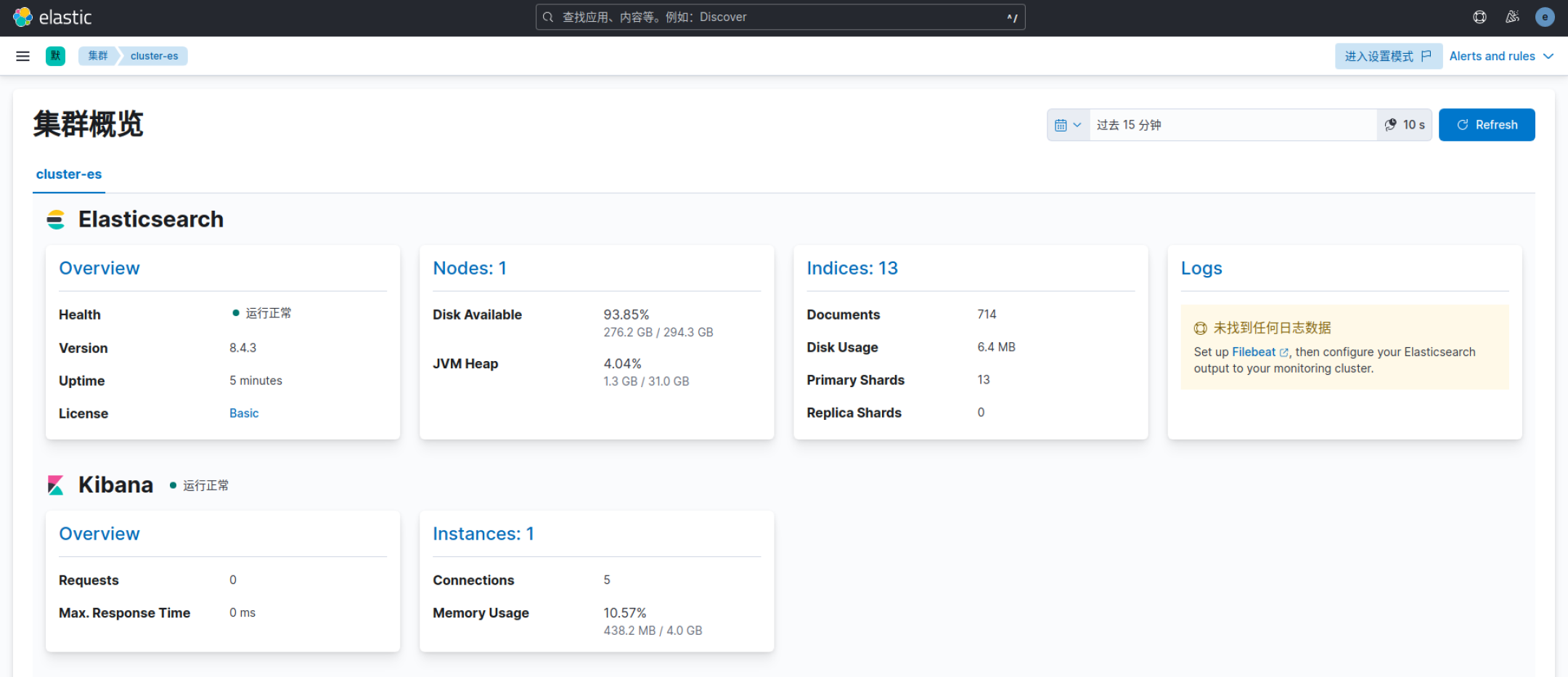
Task: Click the Elasticsearch section heading
Action: pyautogui.click(x=151, y=219)
